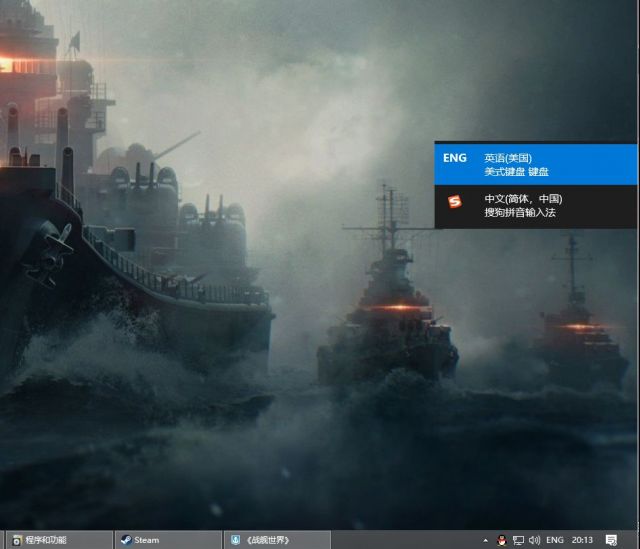The height and width of the screenshot is (549, 640).
Task: Click the Show Desktop strip at taskbar end
Action: click(x=637, y=540)
